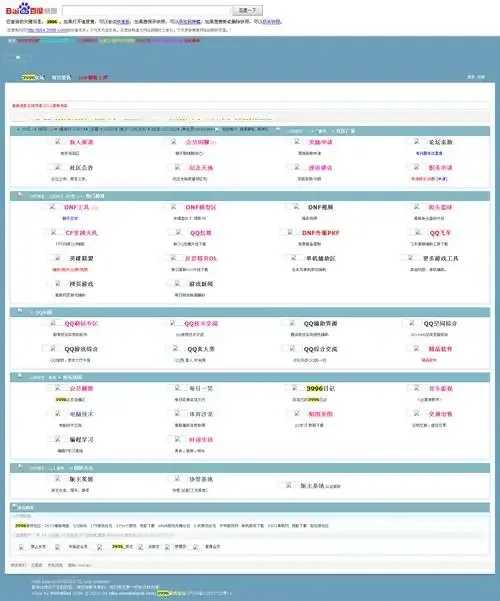Open the QQ辅助资源 forum link

pos(321,324)
